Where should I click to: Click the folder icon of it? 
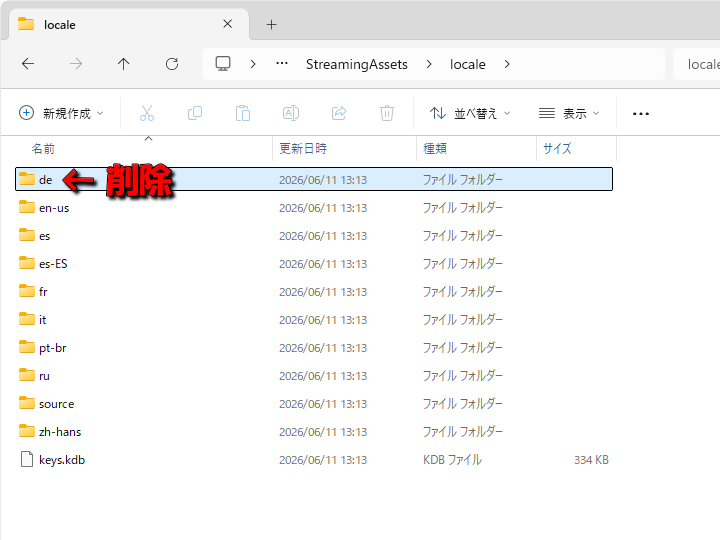point(27,319)
